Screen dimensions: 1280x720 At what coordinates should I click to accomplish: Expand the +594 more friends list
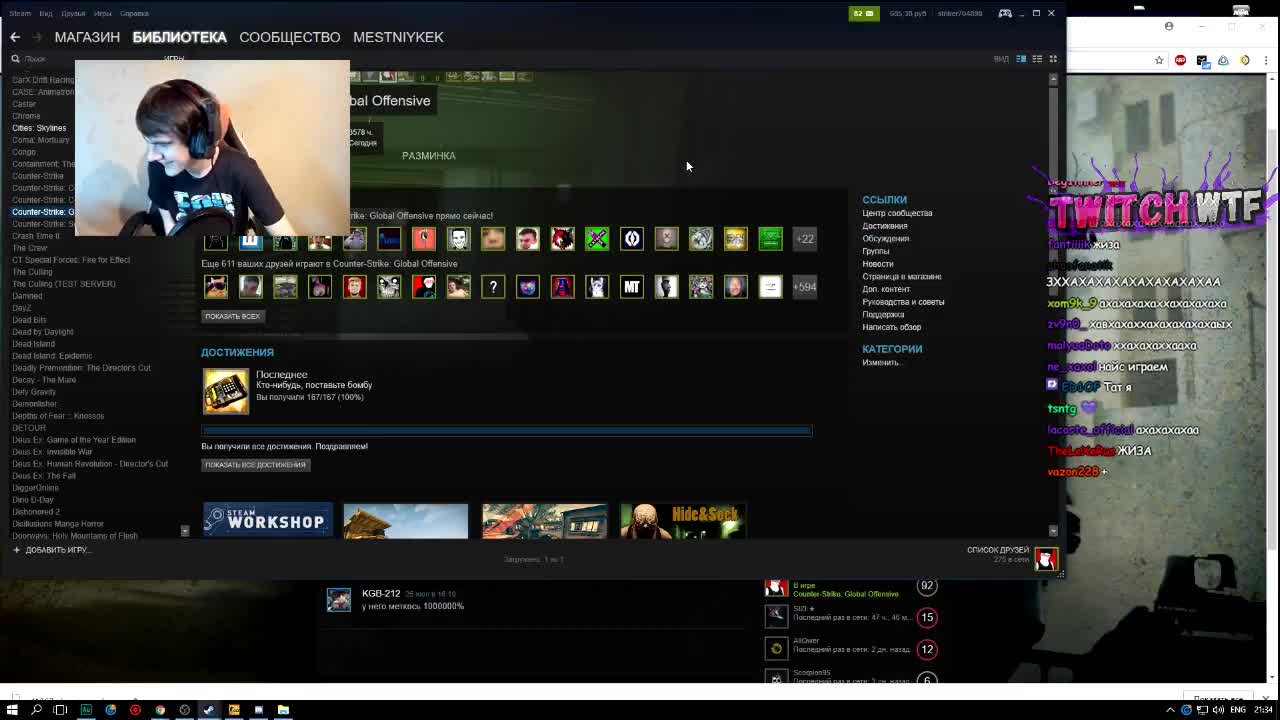804,287
